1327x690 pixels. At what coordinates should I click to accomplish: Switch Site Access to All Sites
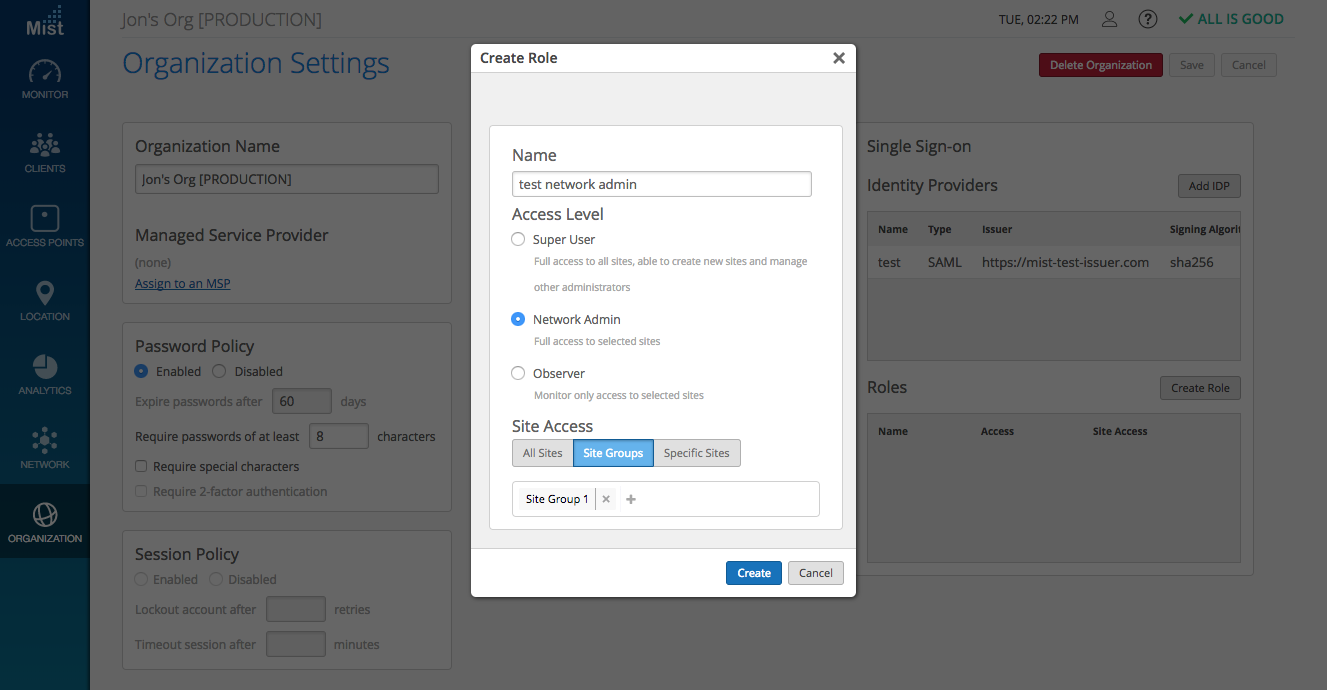[x=542, y=453]
